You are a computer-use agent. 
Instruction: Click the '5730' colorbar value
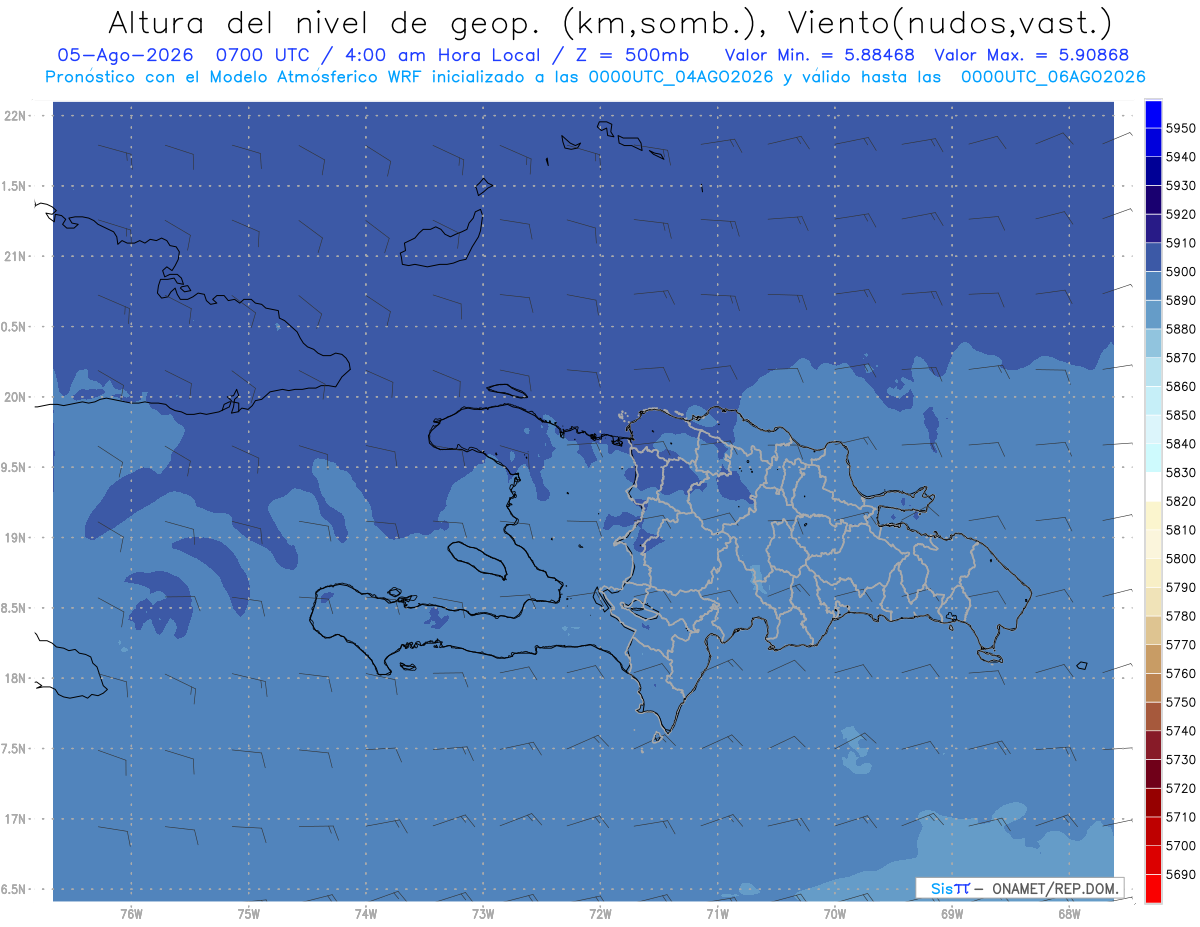1180,760
